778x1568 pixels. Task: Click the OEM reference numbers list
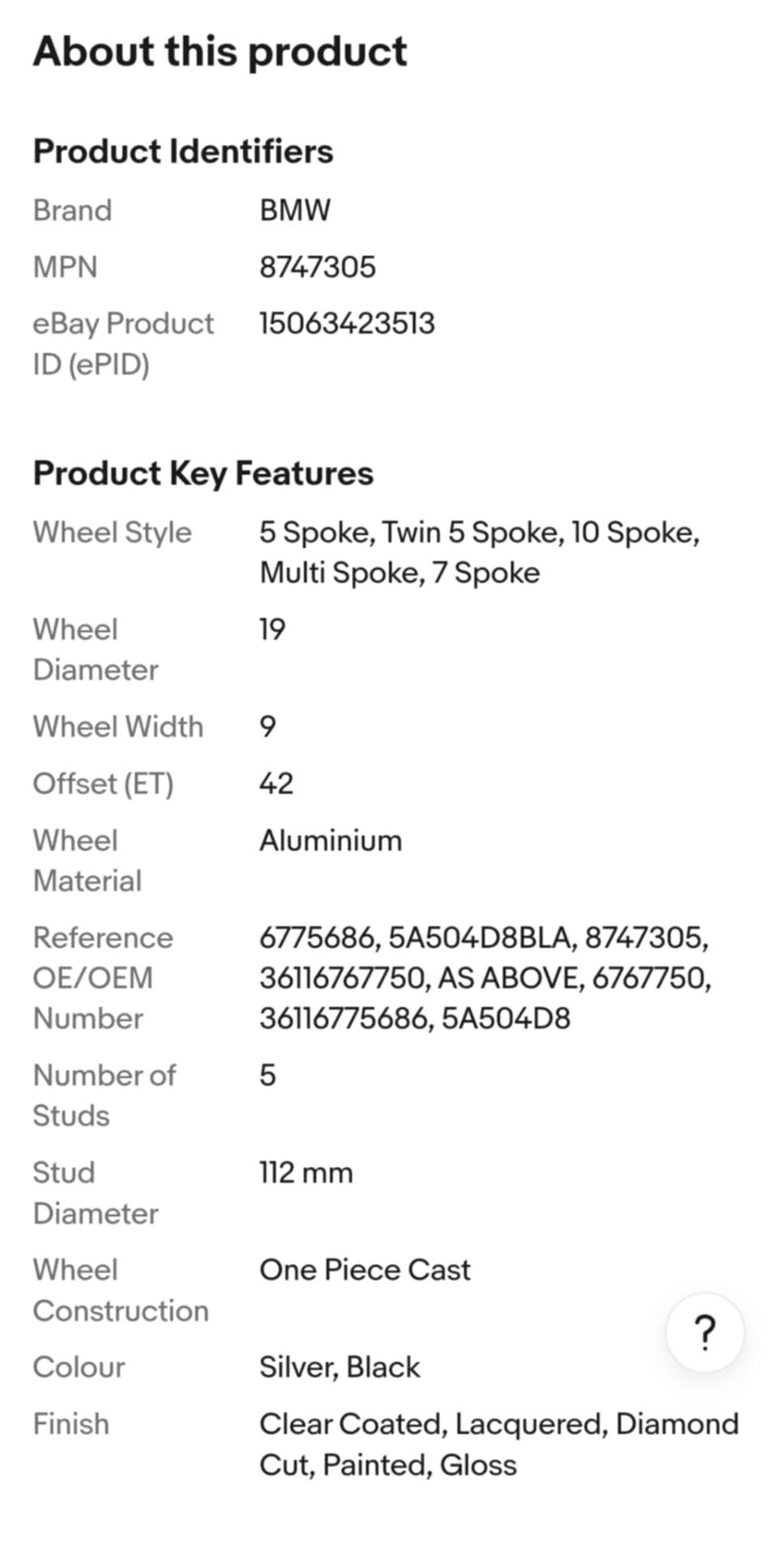[485, 978]
